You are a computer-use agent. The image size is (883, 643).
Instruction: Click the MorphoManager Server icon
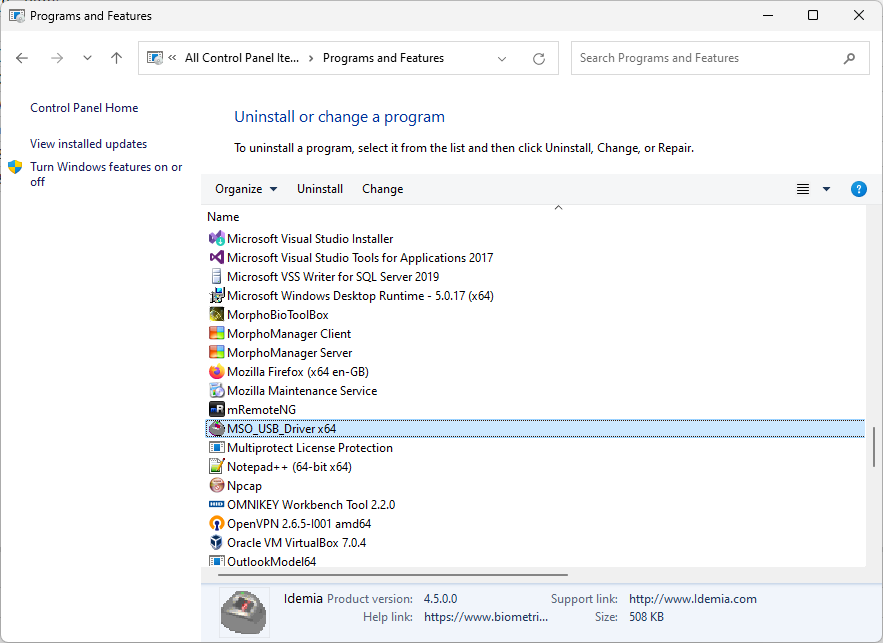pyautogui.click(x=217, y=352)
